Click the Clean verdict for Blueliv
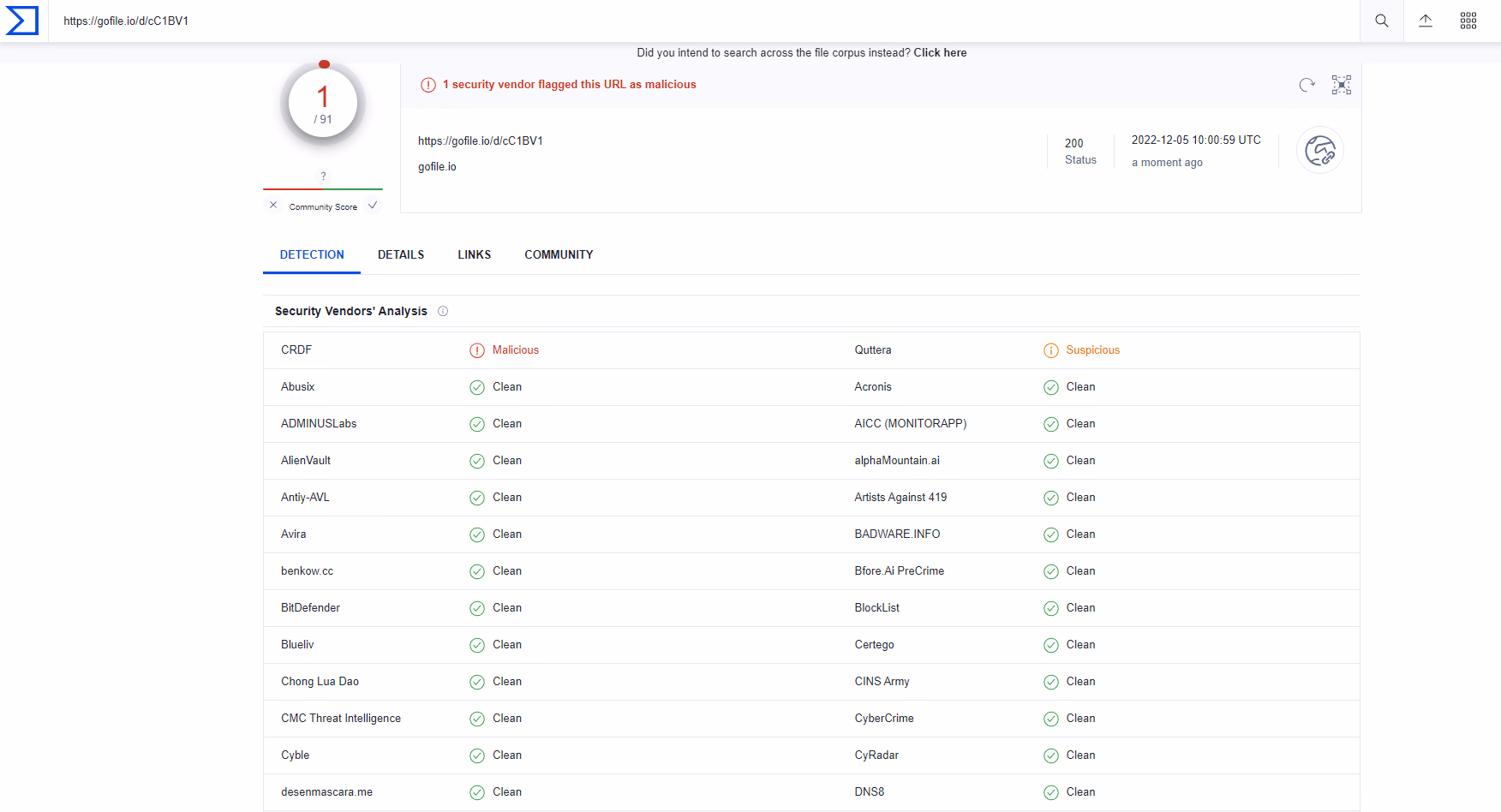 click(507, 644)
